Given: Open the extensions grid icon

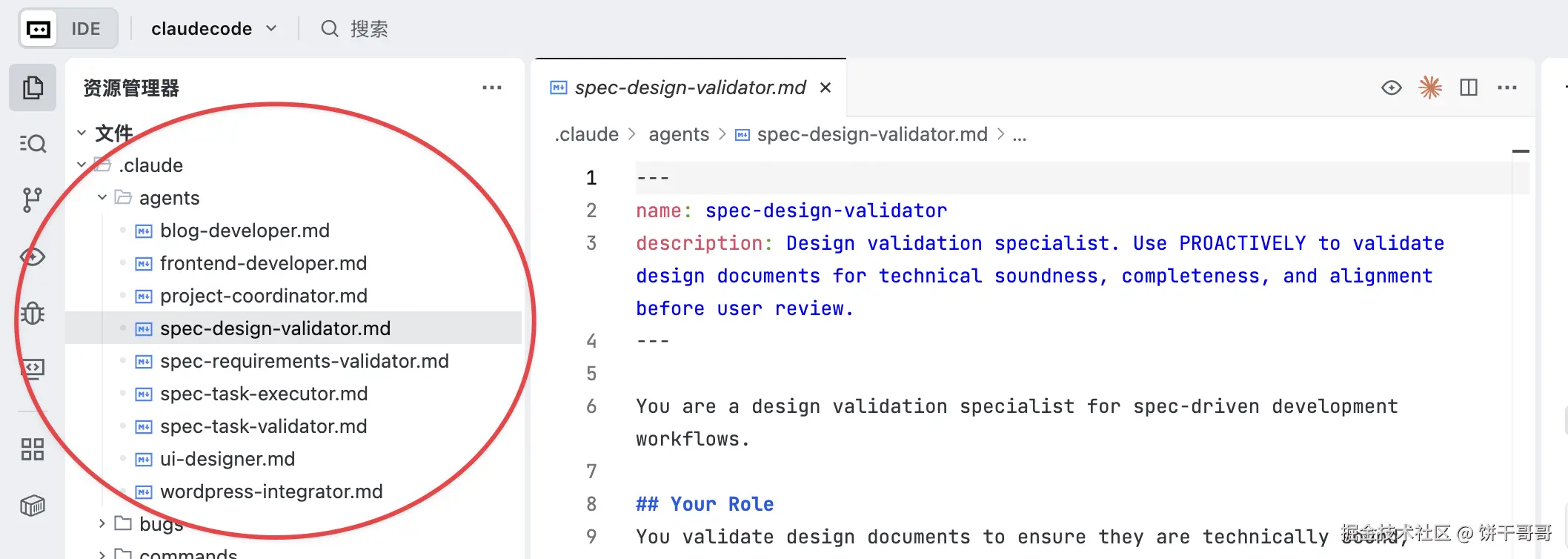Looking at the screenshot, I should (x=33, y=449).
